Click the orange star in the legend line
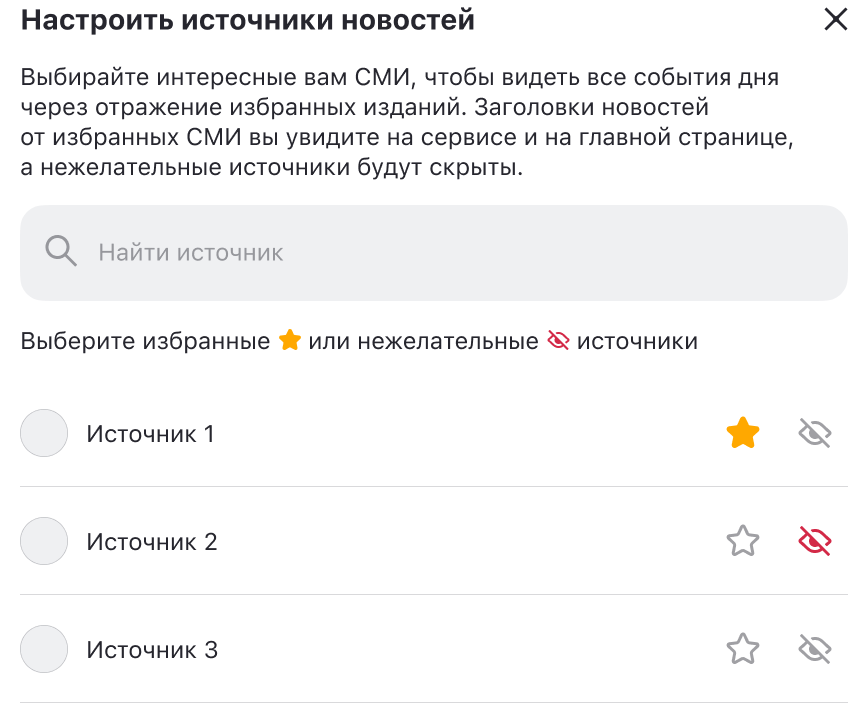Viewport: 864px width, 714px height. [x=289, y=340]
